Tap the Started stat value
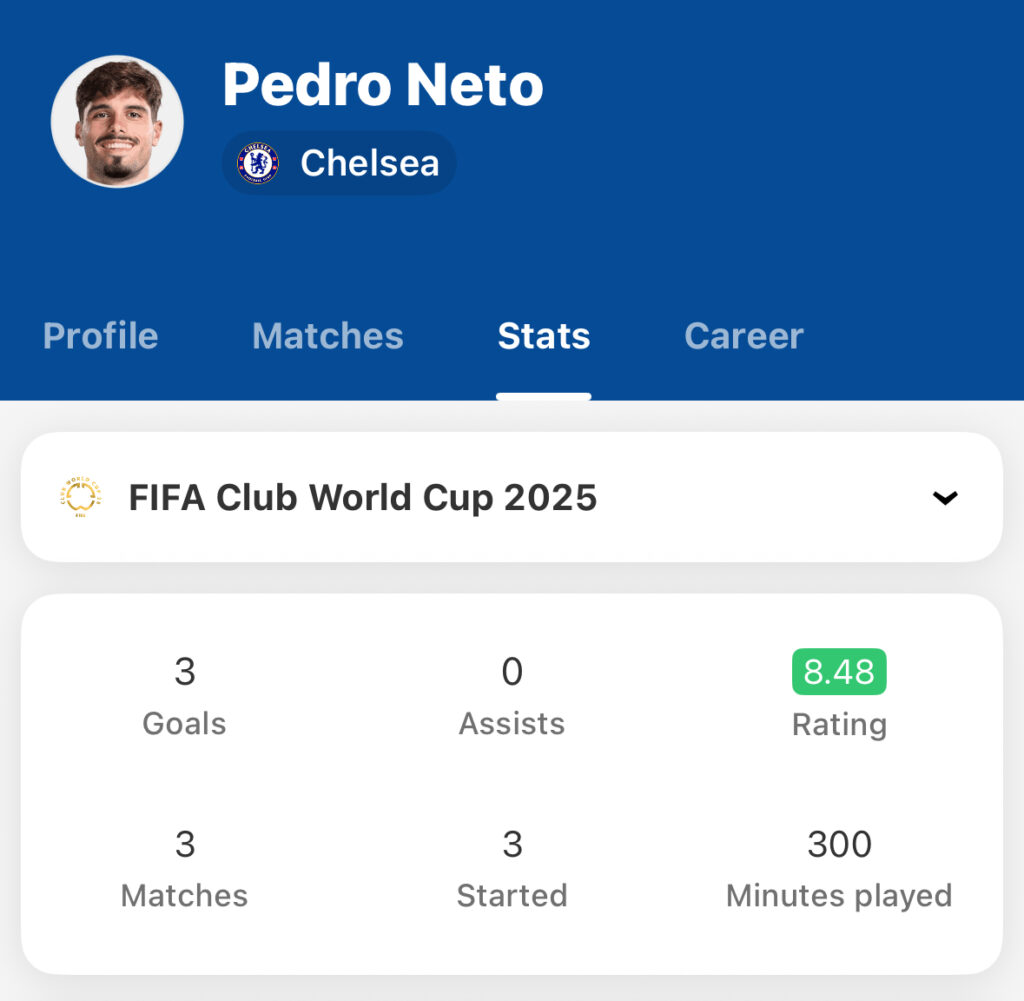The image size is (1024, 1001). tap(512, 844)
